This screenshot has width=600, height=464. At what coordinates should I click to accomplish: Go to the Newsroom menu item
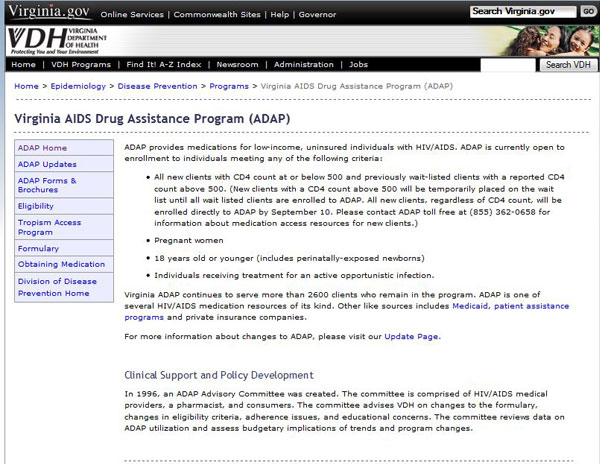coord(237,65)
